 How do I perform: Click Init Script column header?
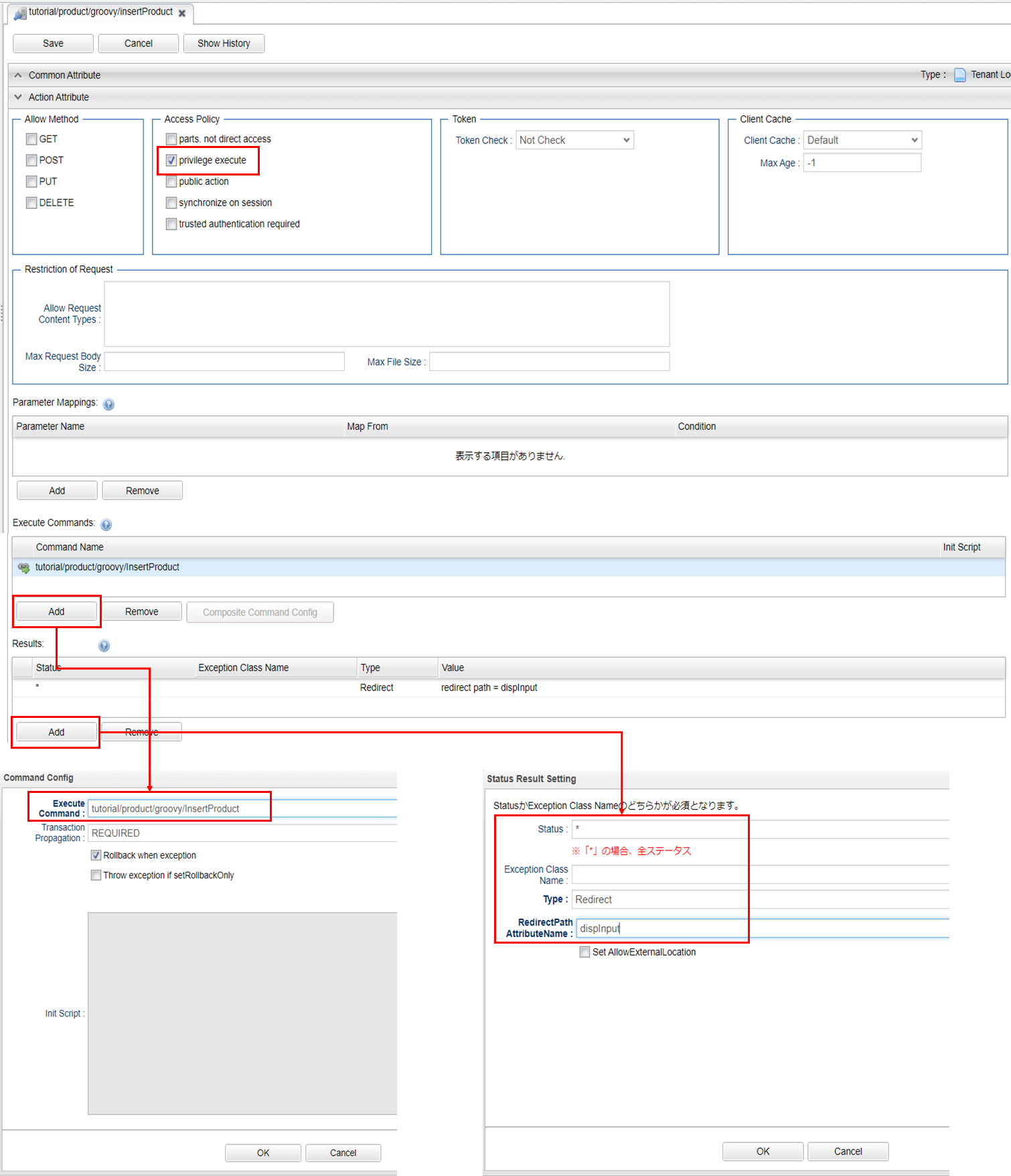(x=971, y=547)
